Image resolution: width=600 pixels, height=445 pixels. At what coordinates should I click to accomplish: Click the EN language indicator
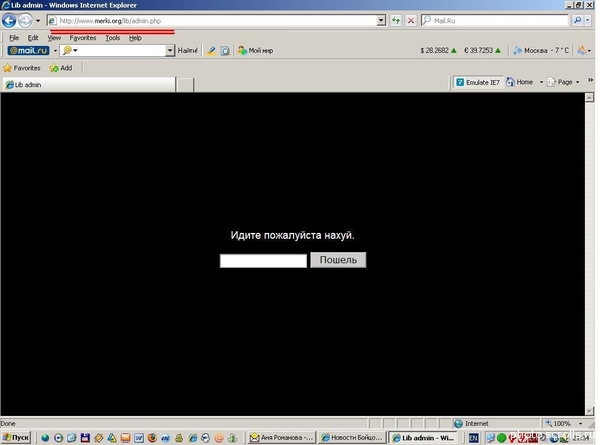pyautogui.click(x=473, y=438)
